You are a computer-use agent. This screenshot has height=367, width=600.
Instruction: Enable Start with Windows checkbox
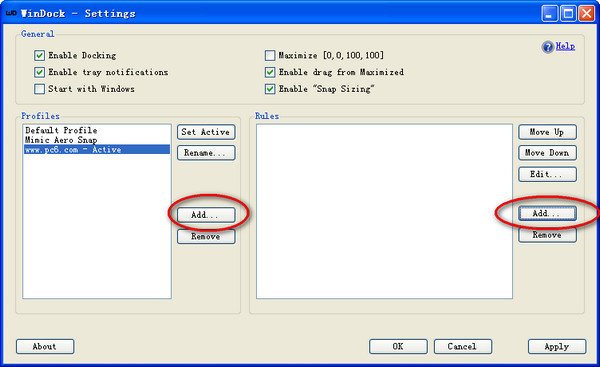[x=39, y=89]
